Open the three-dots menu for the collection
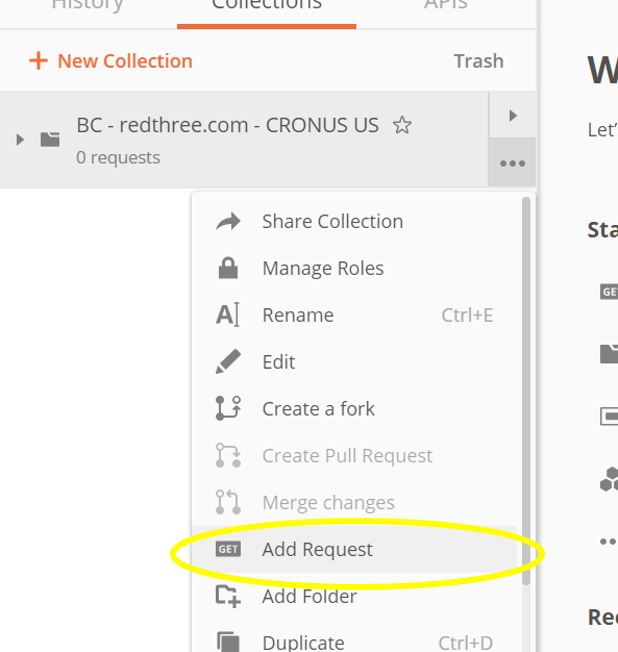Viewport: 618px width, 652px height. (x=512, y=163)
